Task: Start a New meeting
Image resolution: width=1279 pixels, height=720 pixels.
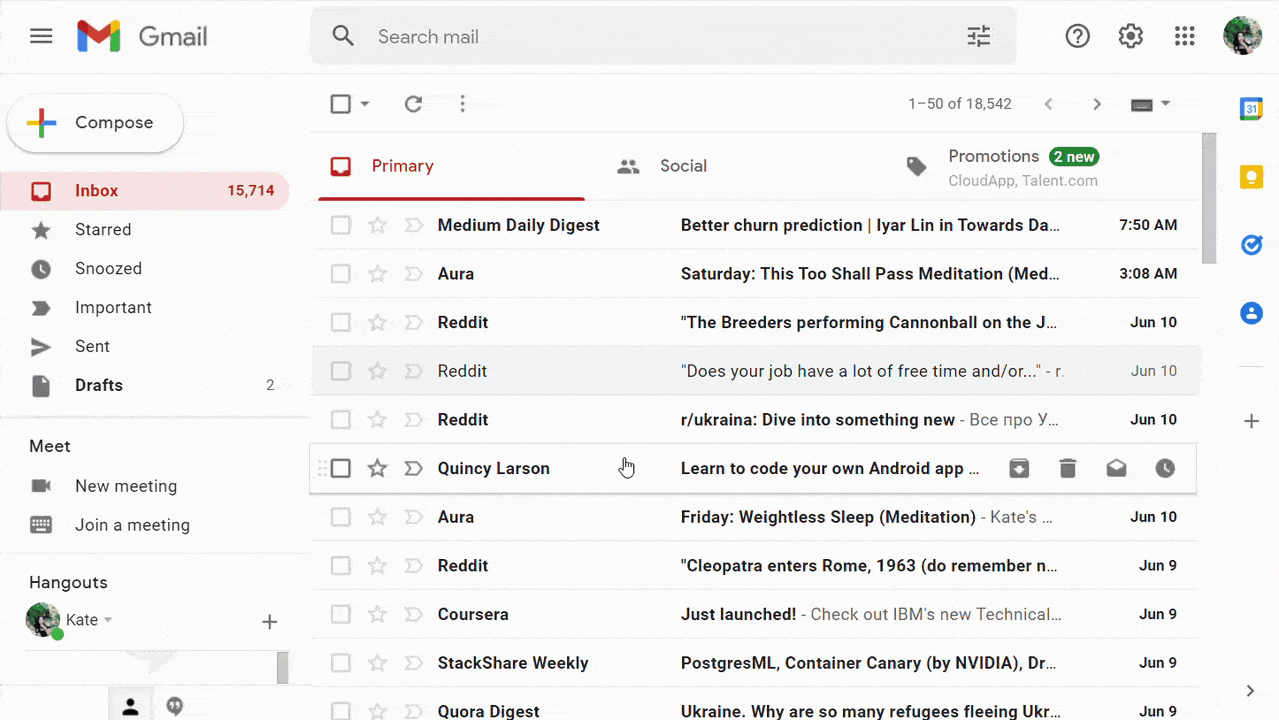Action: click(x=125, y=486)
